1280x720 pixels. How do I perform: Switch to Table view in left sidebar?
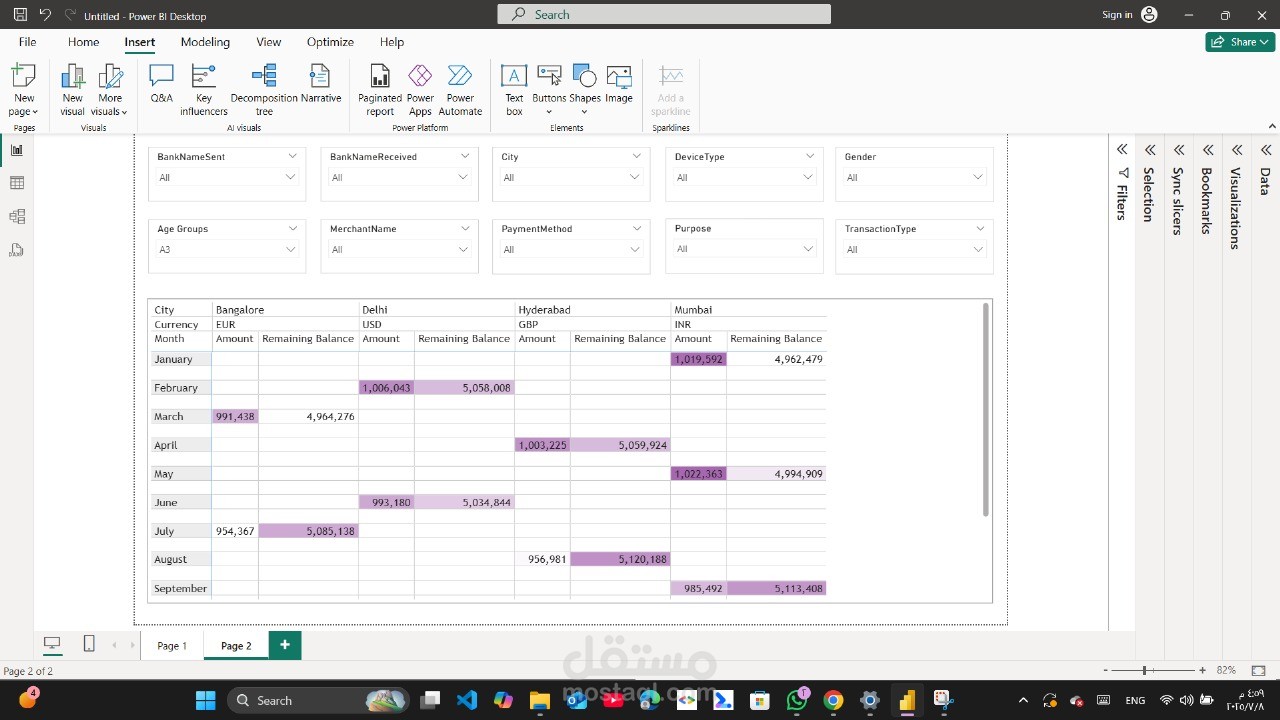(17, 183)
